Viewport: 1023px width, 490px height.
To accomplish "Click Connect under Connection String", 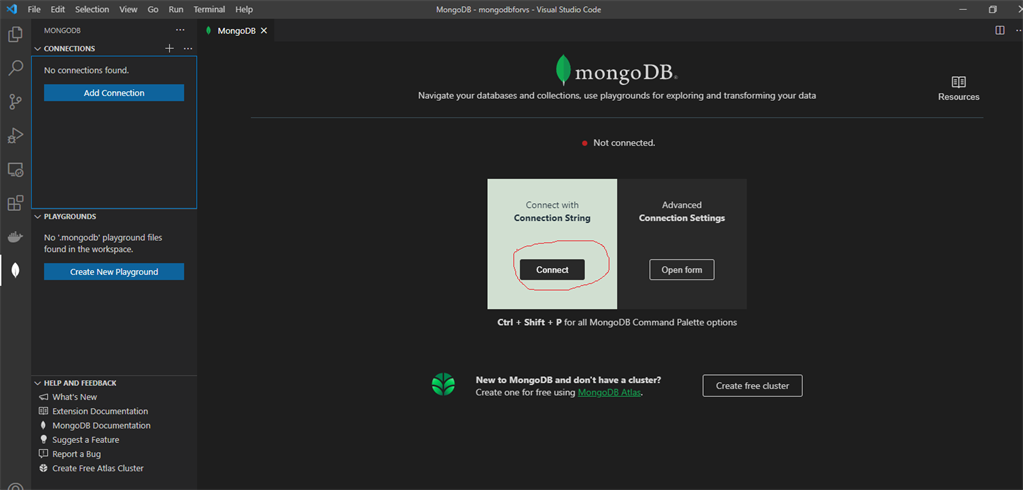I will (x=552, y=269).
